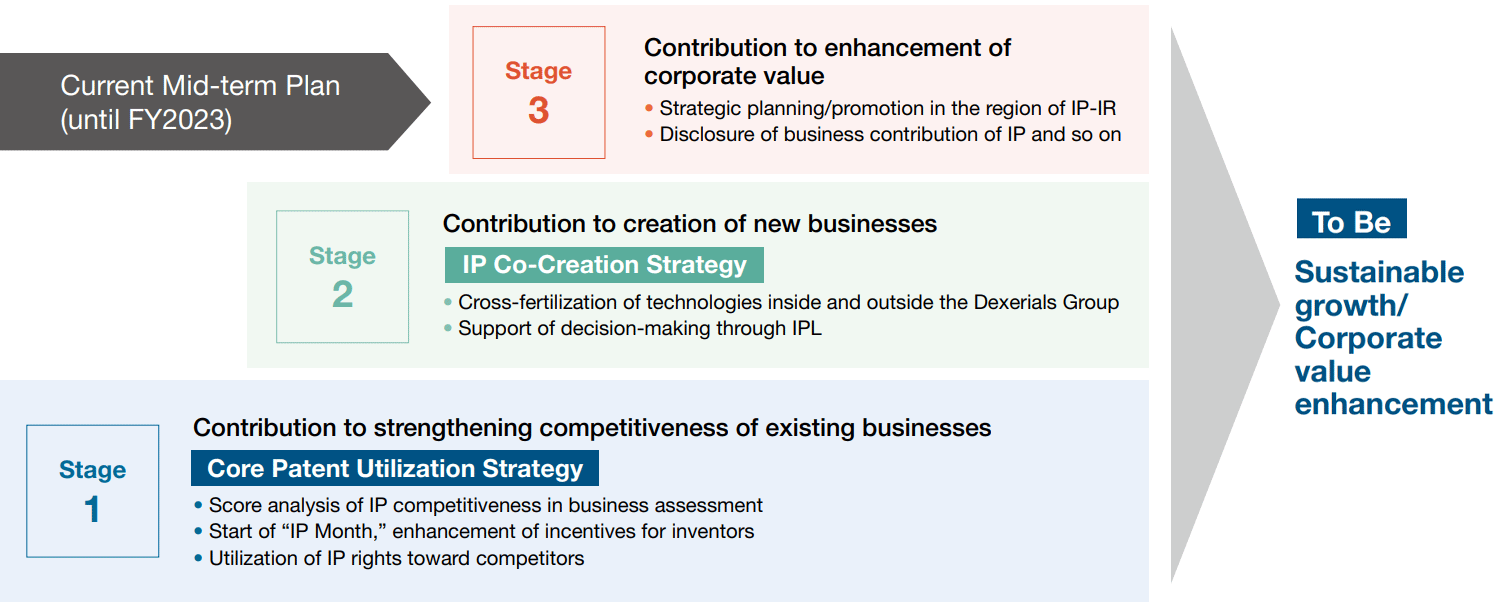Select the Cross-fertilization of technologies bullet
The width and height of the screenshot is (1500, 610).
tap(781, 302)
